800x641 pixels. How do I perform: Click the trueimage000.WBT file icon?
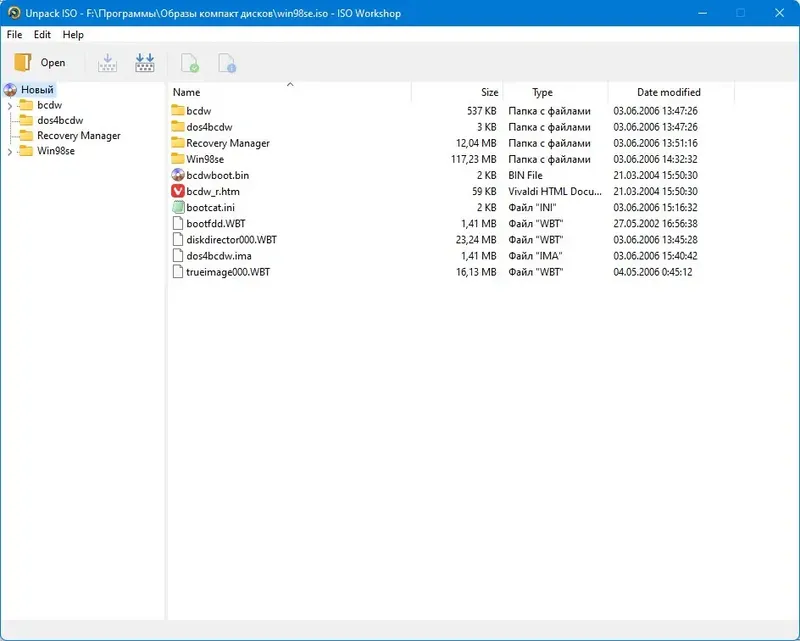click(178, 272)
